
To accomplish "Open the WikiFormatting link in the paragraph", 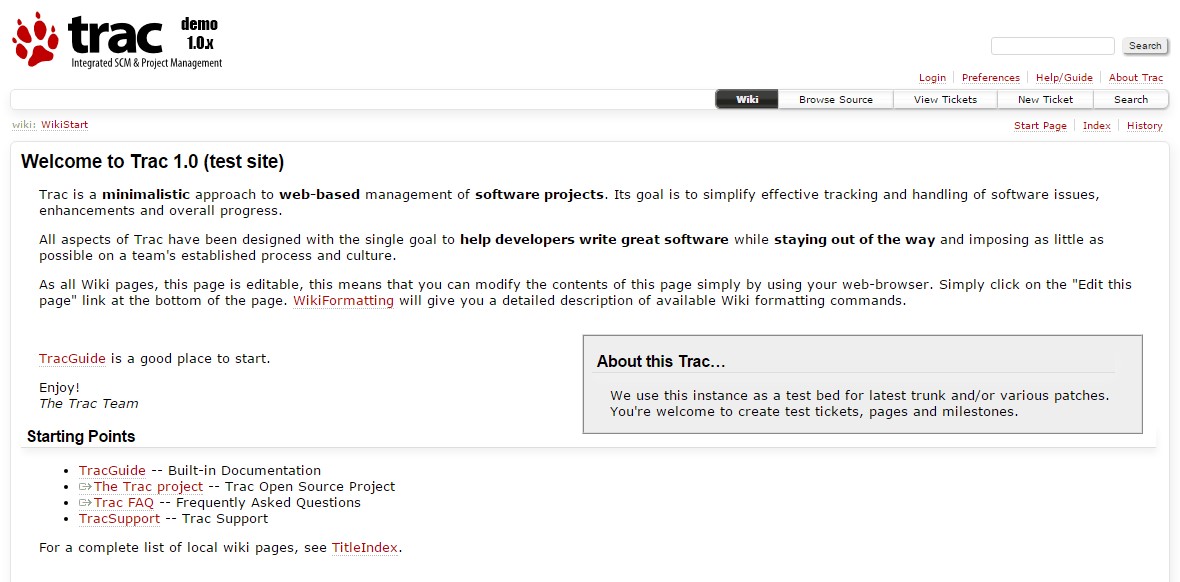I will coord(343,301).
